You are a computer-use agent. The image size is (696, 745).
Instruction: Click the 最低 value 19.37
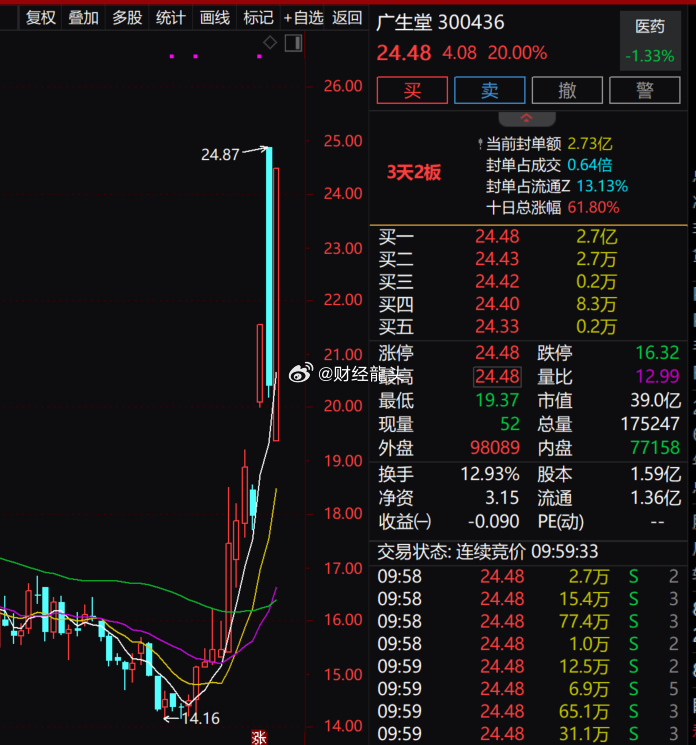(x=497, y=400)
